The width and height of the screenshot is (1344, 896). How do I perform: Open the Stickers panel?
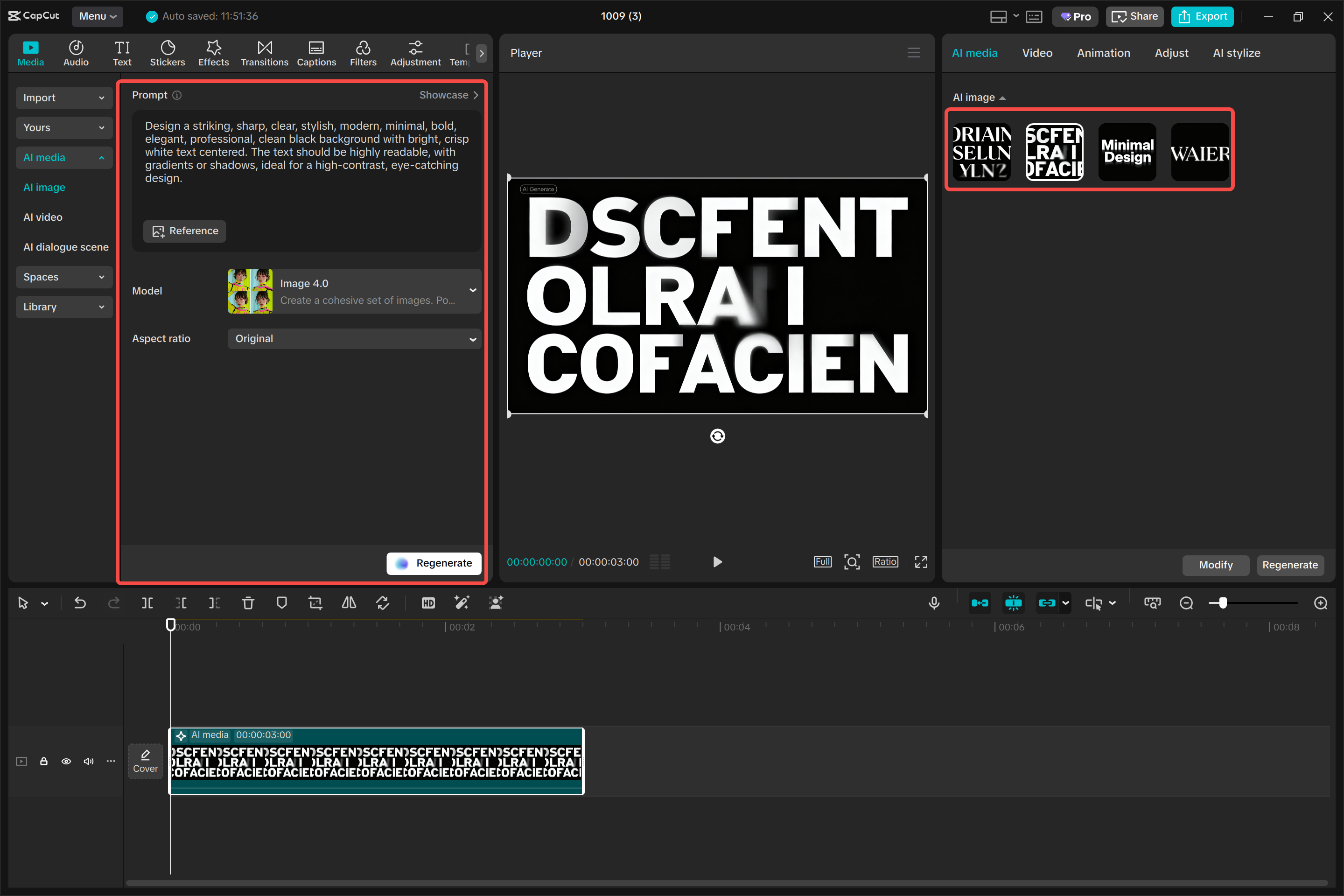pos(167,53)
